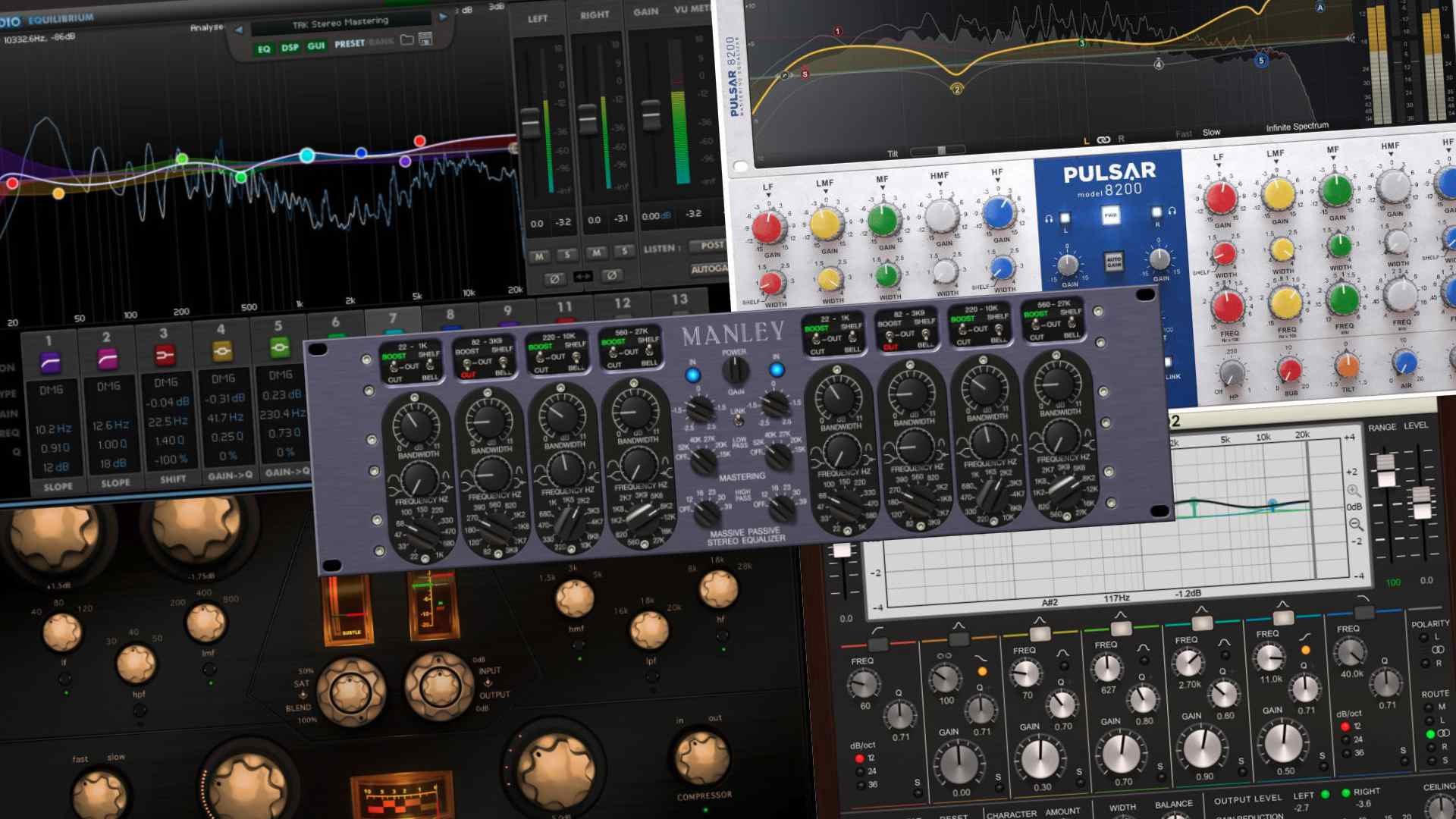
Task: Select 24 dB/oct on the 60 Hz filter band
Action: pyautogui.click(x=859, y=771)
